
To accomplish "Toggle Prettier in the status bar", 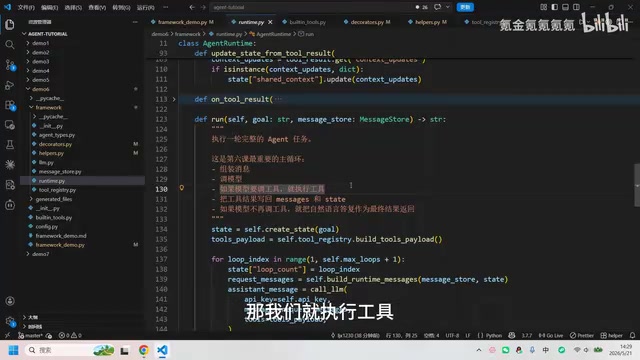I will click(x=582, y=335).
